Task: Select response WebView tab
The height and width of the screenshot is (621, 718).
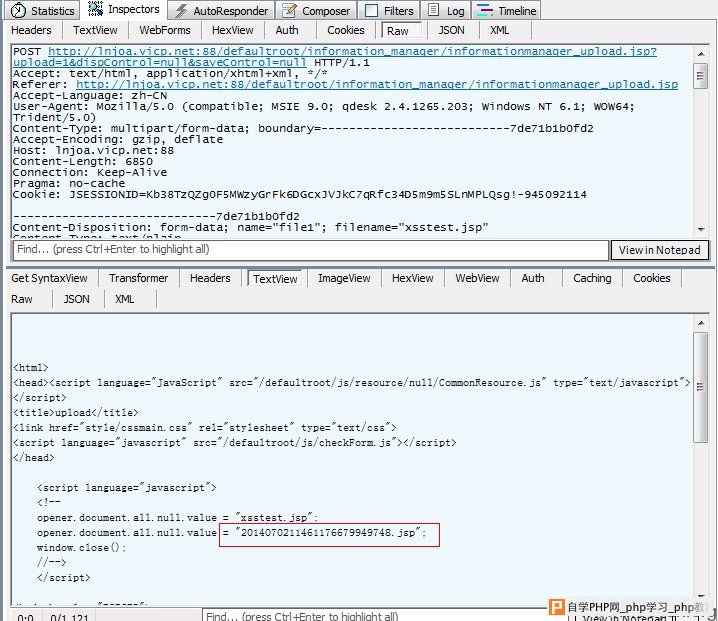Action: click(x=477, y=278)
